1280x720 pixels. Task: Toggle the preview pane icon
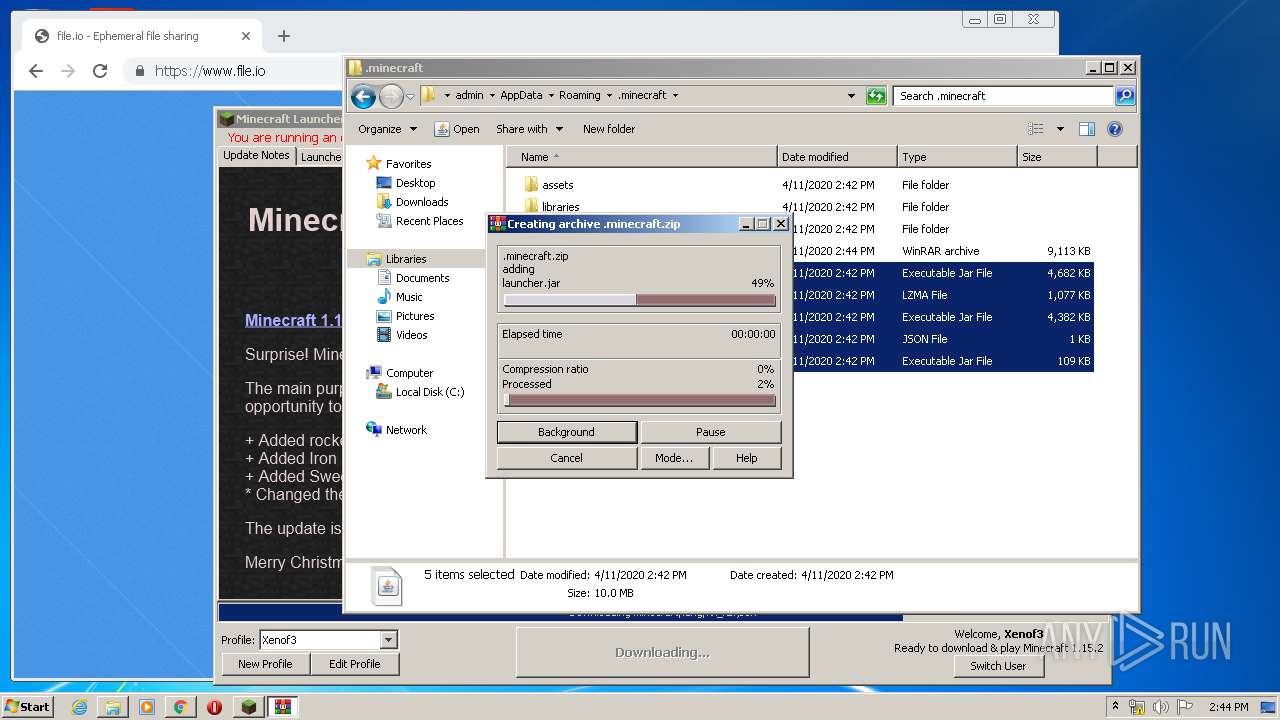1087,129
